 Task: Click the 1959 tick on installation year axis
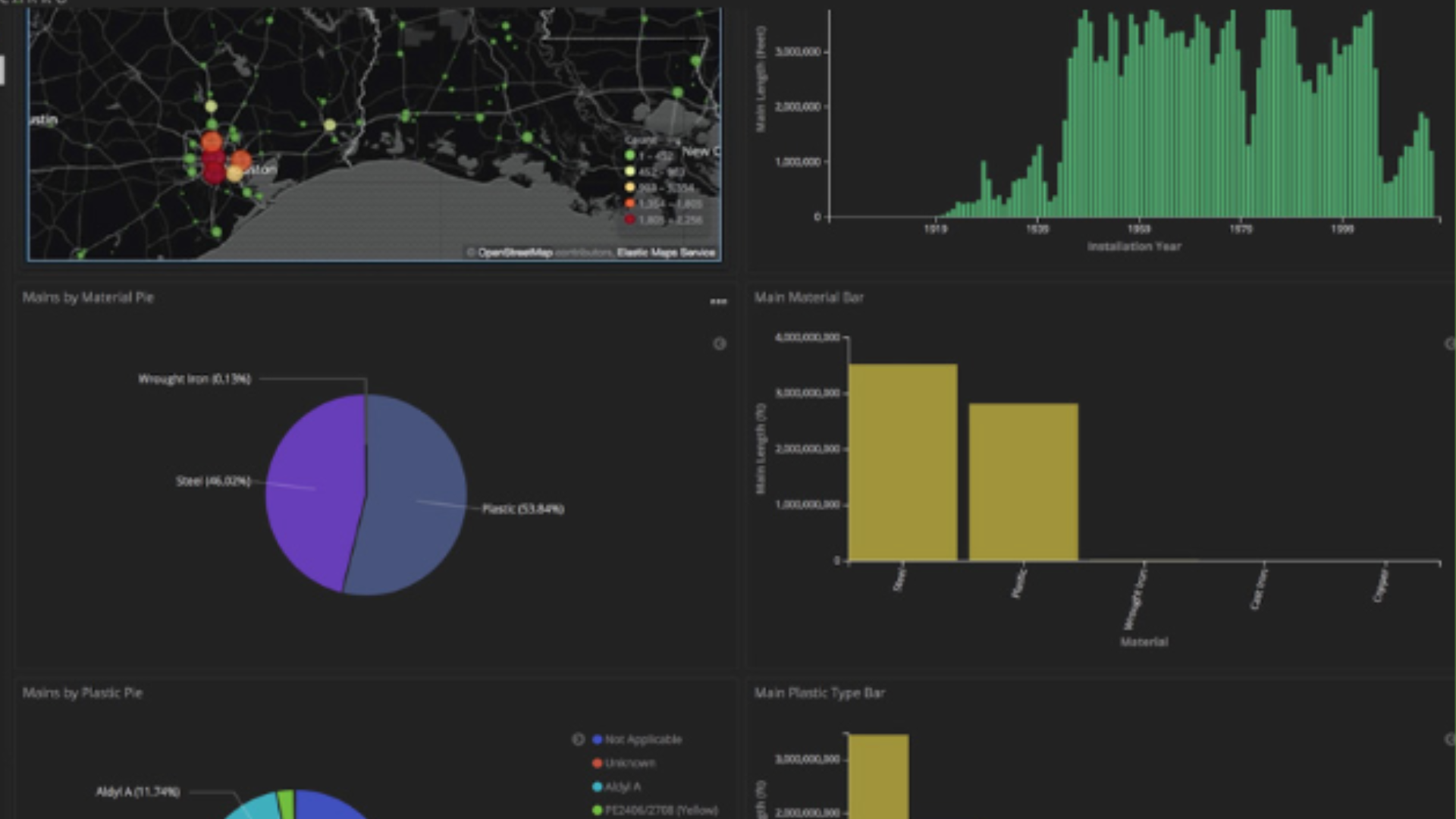point(1138,228)
